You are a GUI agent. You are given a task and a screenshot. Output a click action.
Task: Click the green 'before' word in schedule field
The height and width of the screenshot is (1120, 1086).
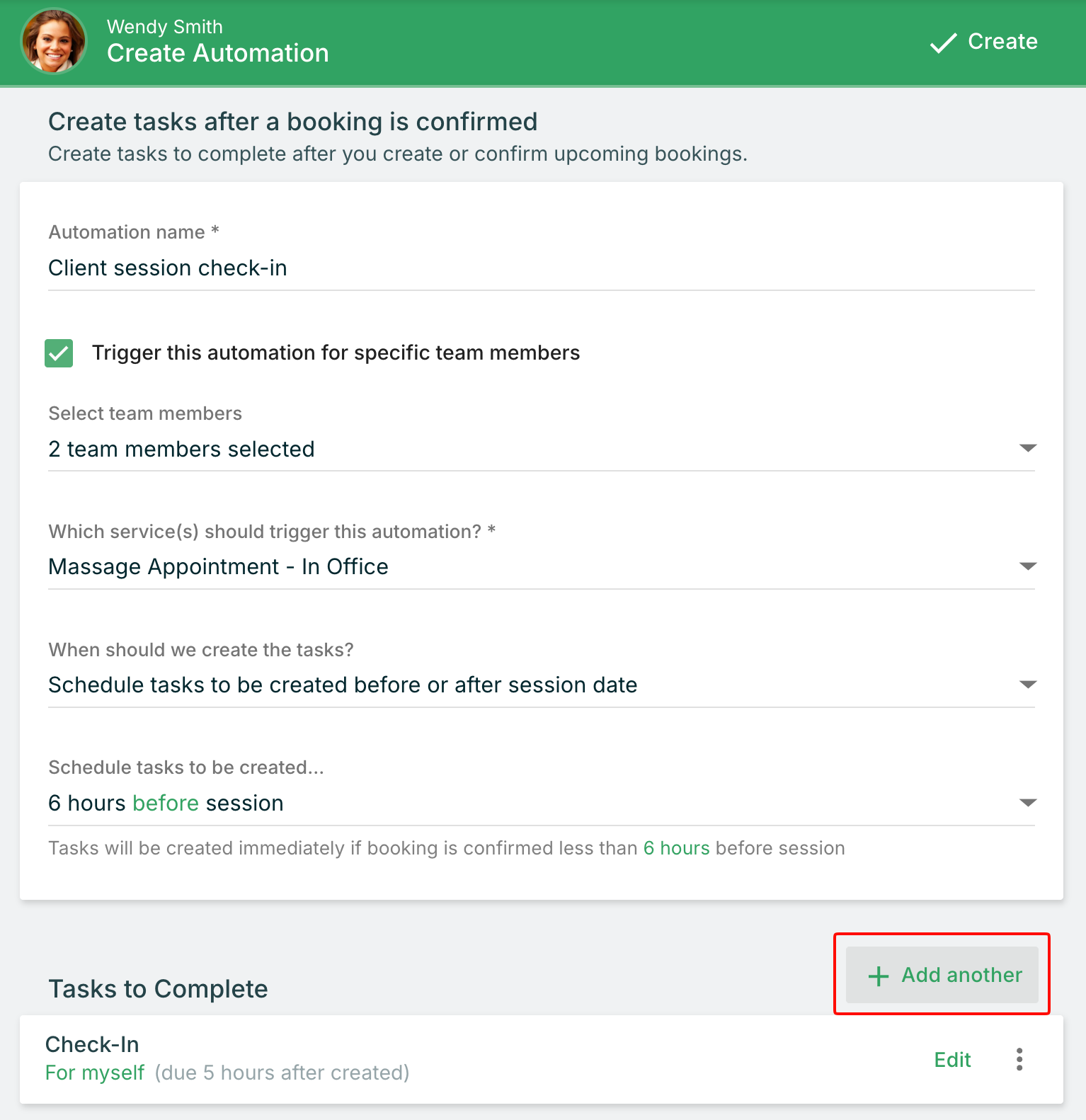[x=166, y=804]
